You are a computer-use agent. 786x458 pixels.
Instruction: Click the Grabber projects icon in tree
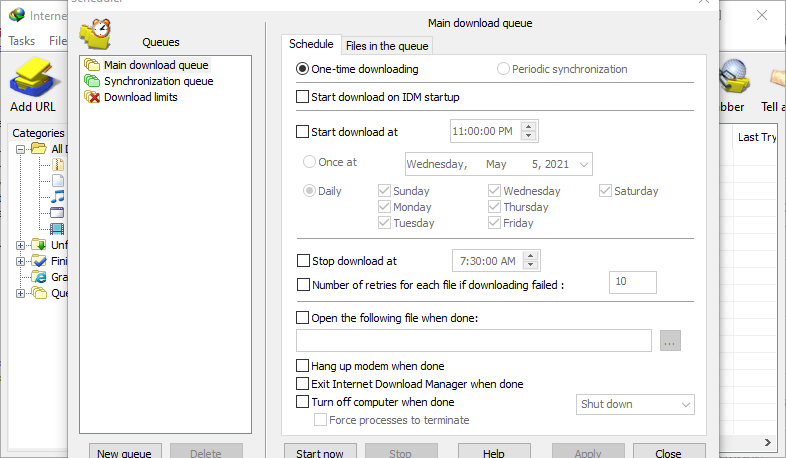click(x=39, y=277)
